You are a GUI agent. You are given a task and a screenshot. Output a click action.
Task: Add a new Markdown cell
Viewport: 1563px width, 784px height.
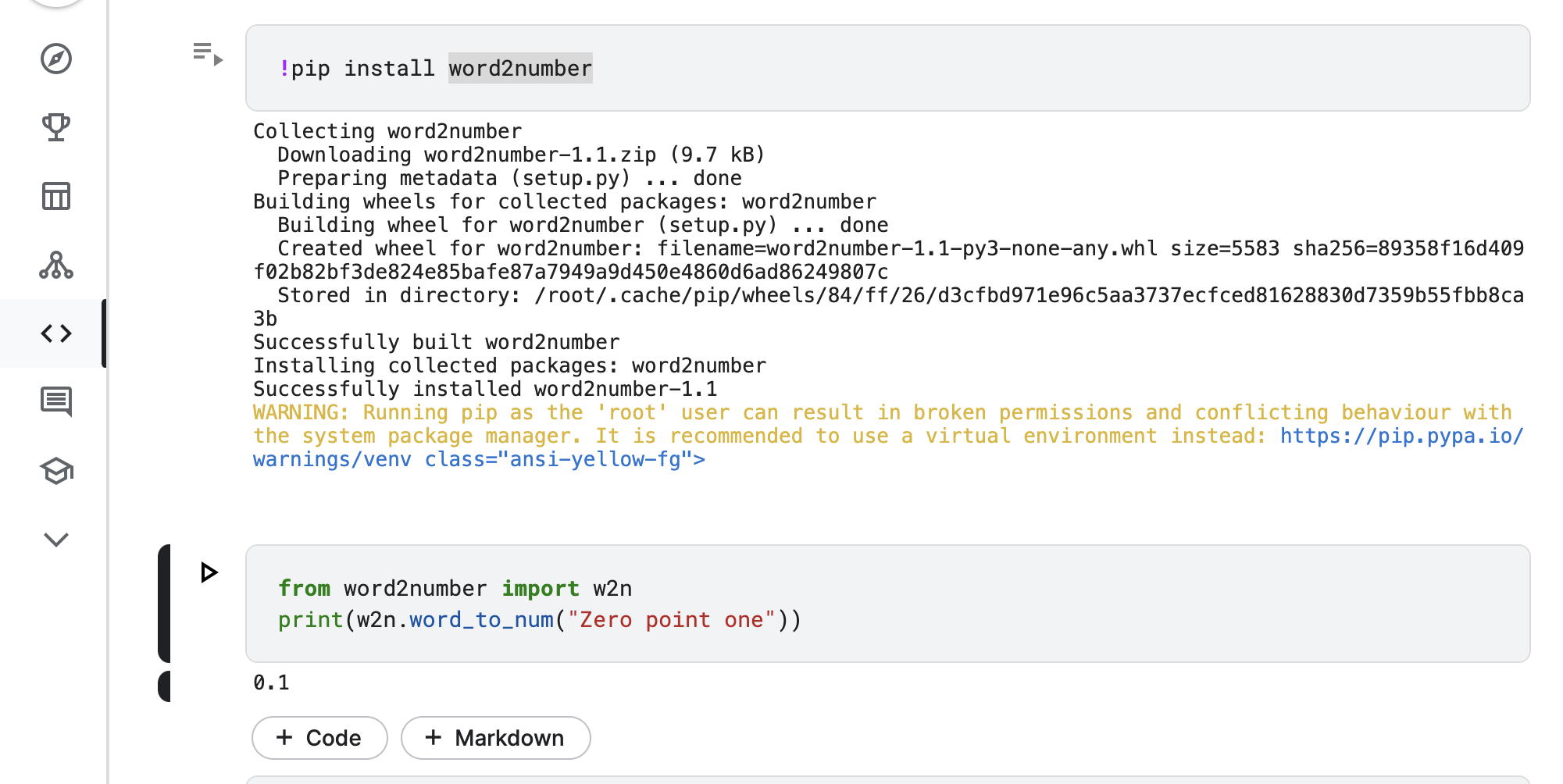pos(495,738)
